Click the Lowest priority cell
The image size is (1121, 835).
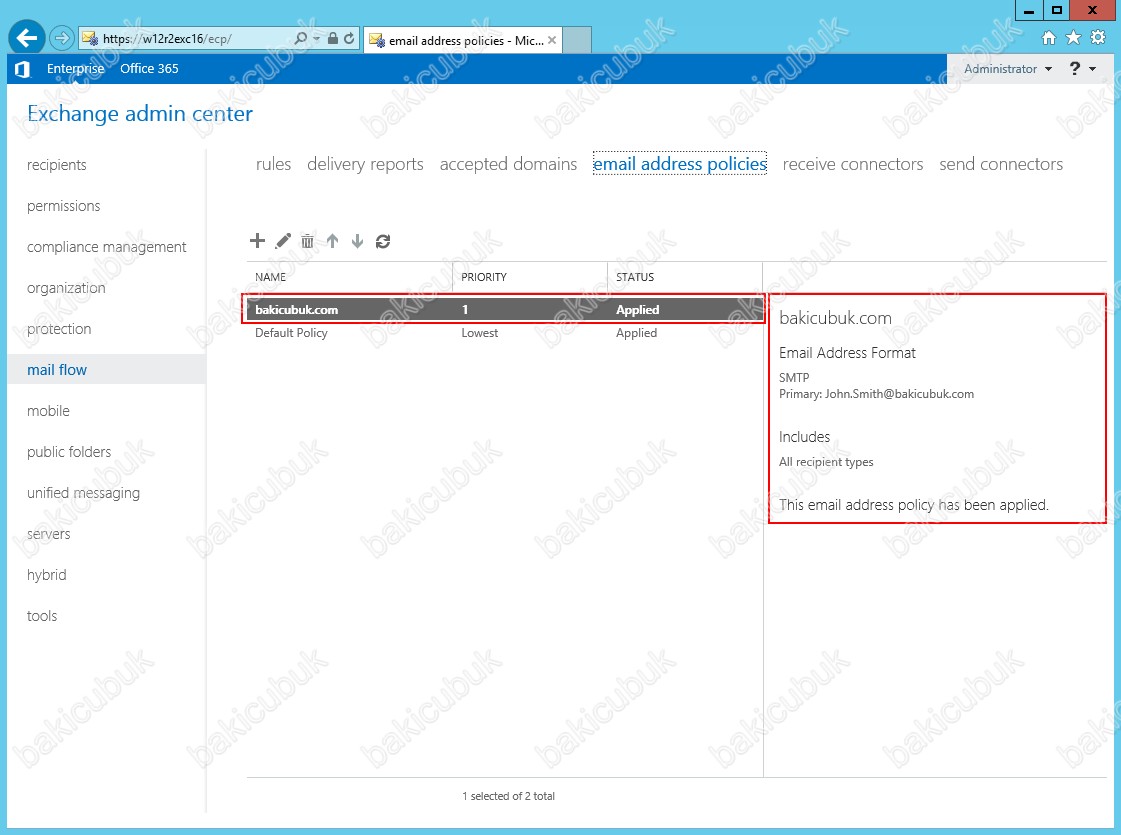pos(480,333)
